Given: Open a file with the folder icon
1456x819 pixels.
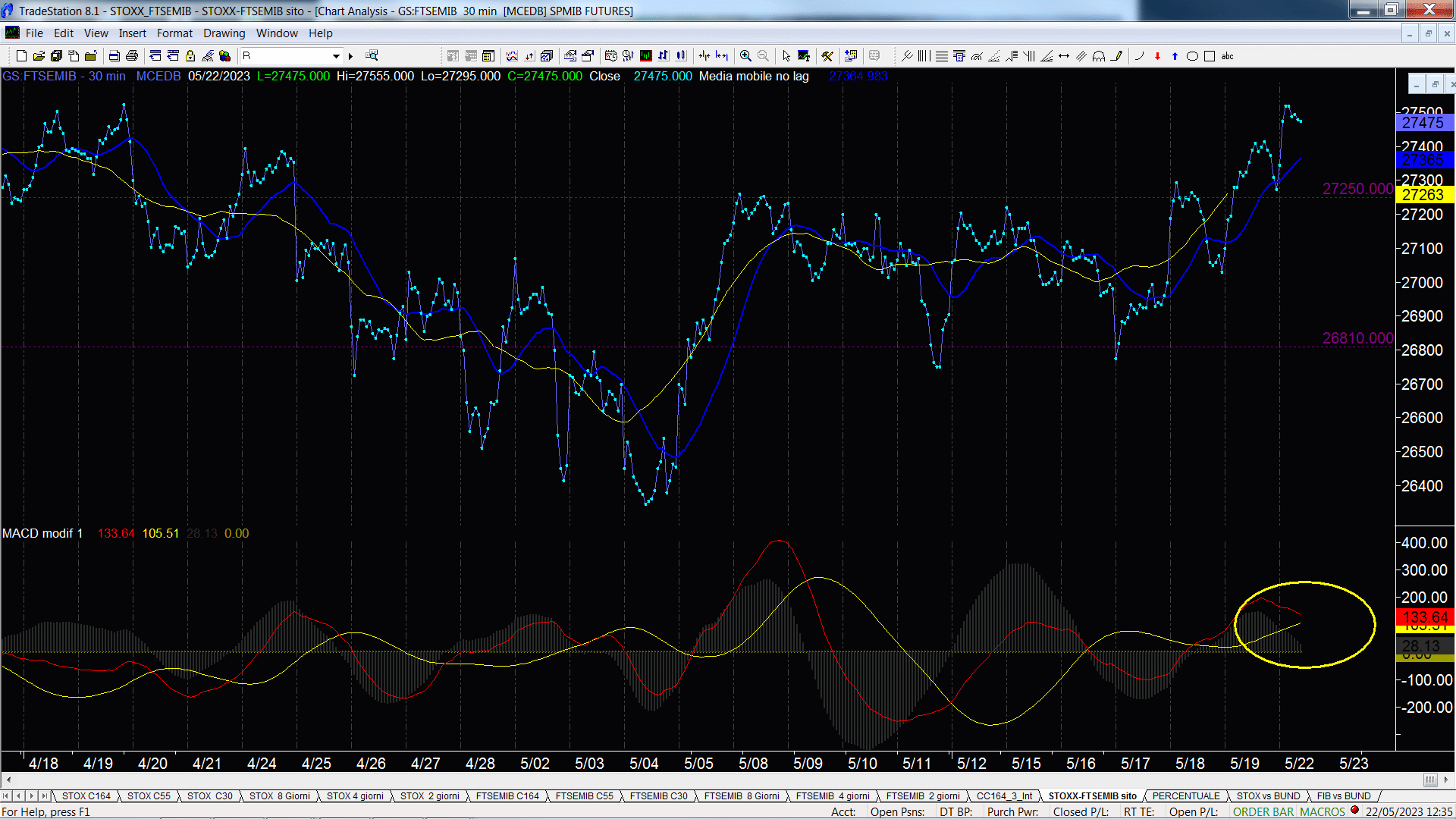Looking at the screenshot, I should [39, 56].
